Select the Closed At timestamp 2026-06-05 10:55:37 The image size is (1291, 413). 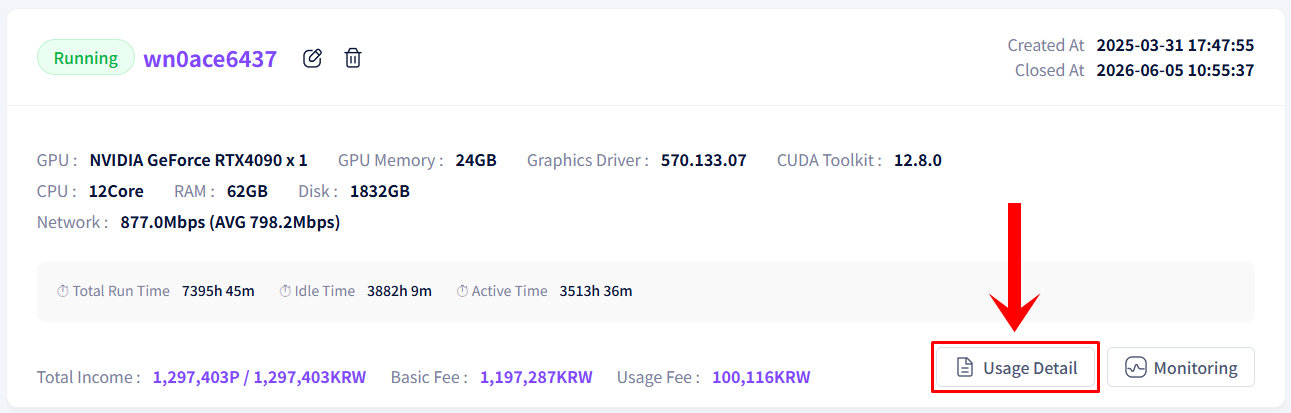(1175, 70)
